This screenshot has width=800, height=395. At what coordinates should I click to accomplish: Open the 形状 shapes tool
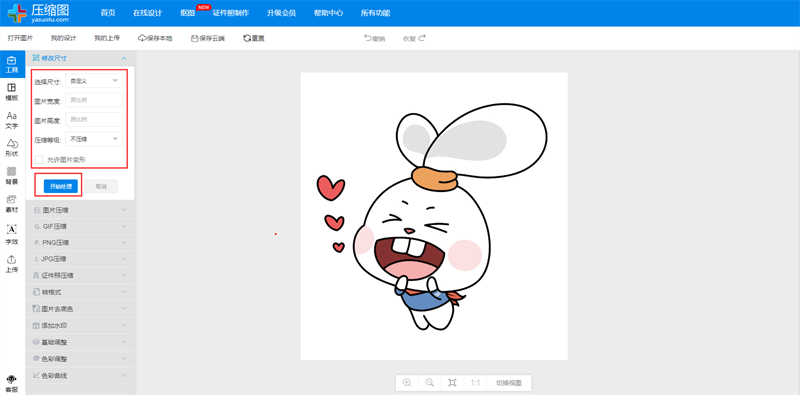point(12,149)
